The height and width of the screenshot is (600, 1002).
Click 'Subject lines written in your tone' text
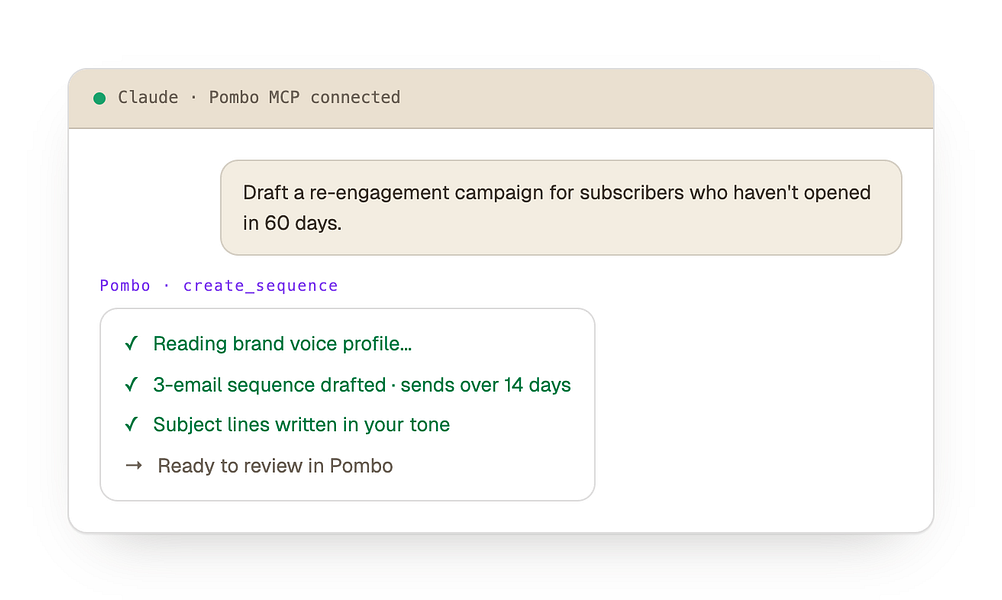302,424
